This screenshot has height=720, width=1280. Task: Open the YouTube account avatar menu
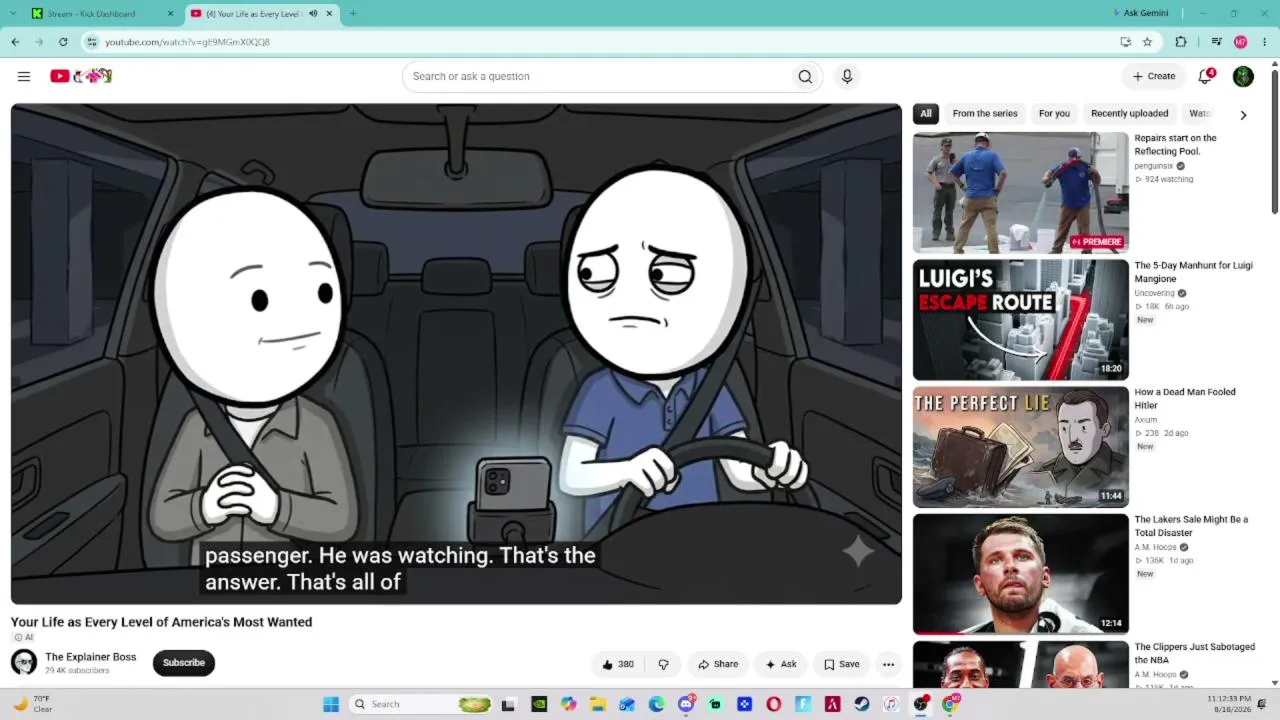pyautogui.click(x=1243, y=76)
